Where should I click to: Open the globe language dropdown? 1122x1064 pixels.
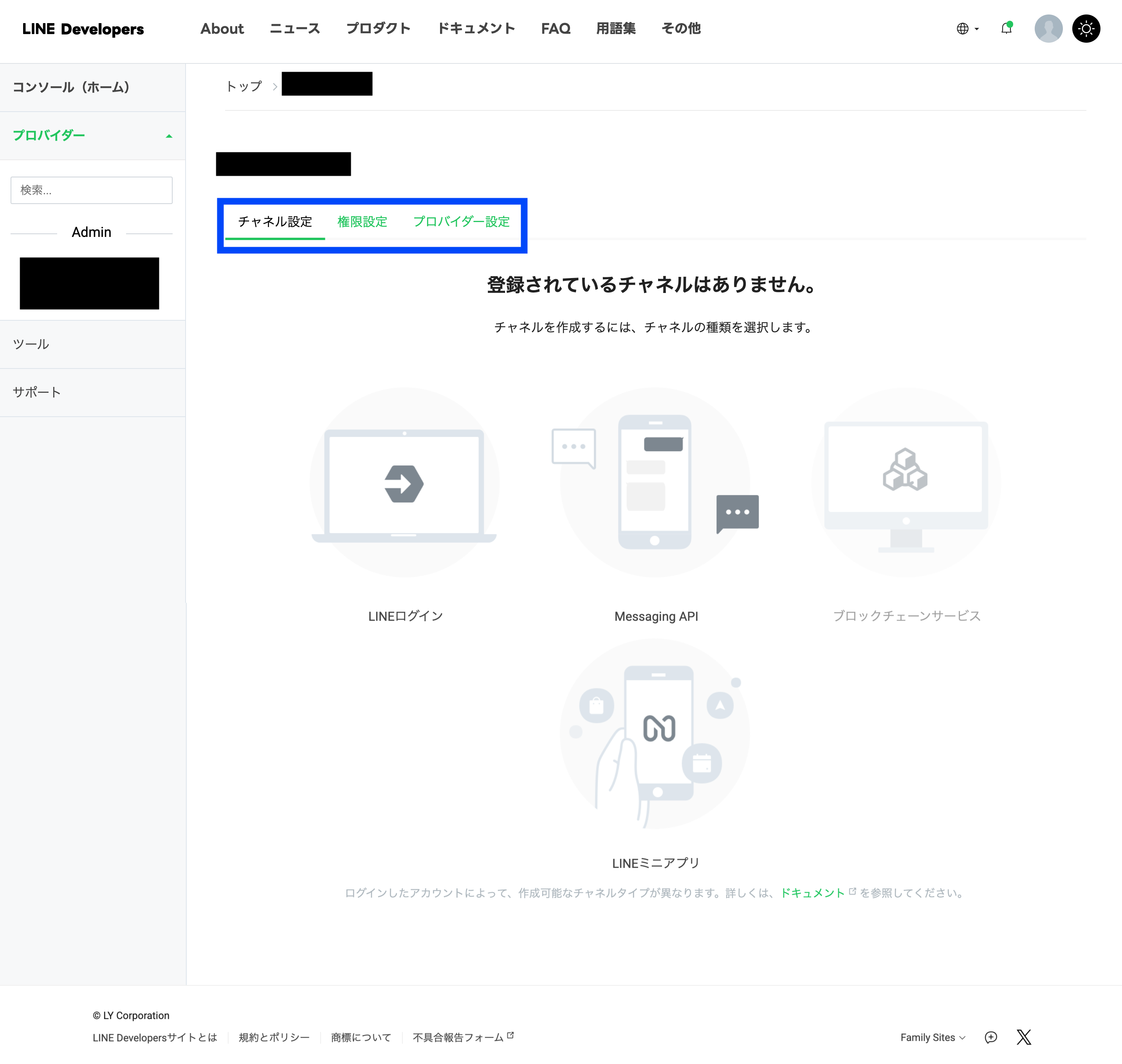[x=967, y=28]
